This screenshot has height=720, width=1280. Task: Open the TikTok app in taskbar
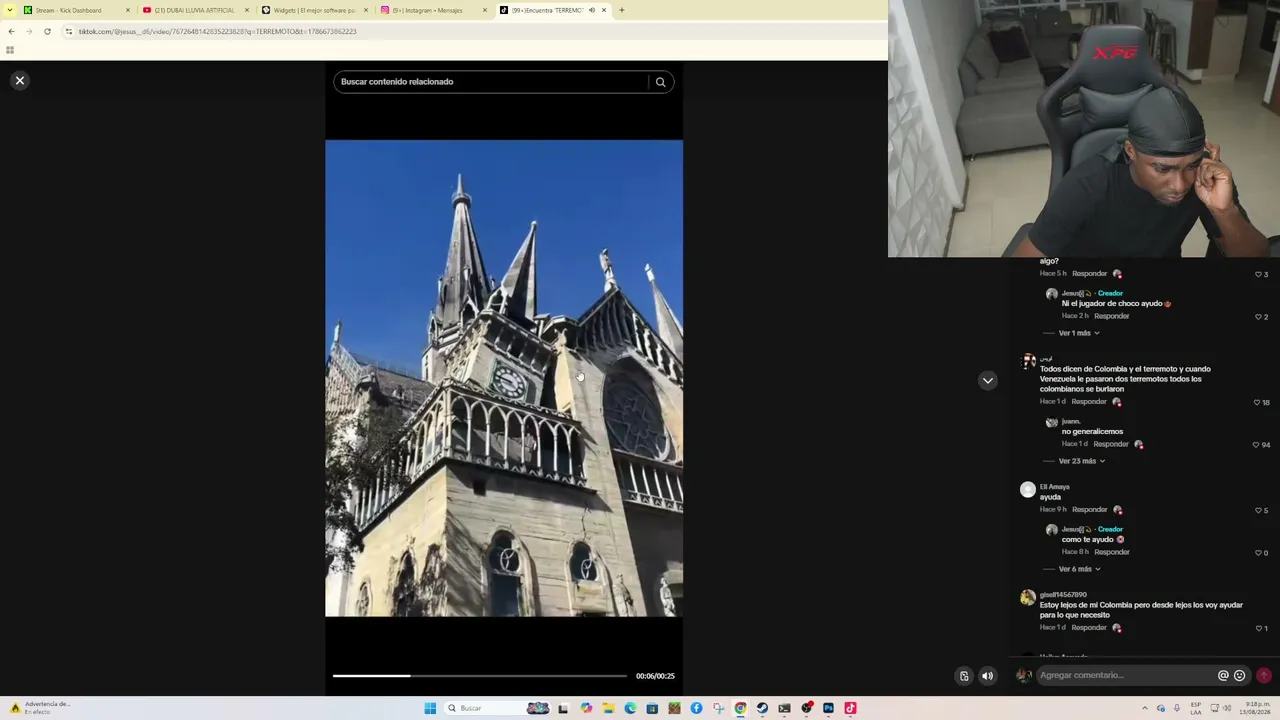point(850,708)
